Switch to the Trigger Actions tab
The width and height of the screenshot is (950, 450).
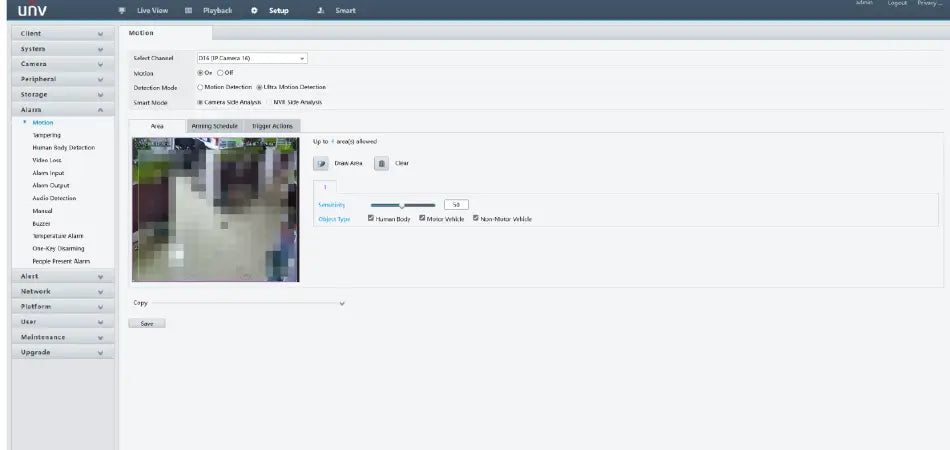coord(272,126)
